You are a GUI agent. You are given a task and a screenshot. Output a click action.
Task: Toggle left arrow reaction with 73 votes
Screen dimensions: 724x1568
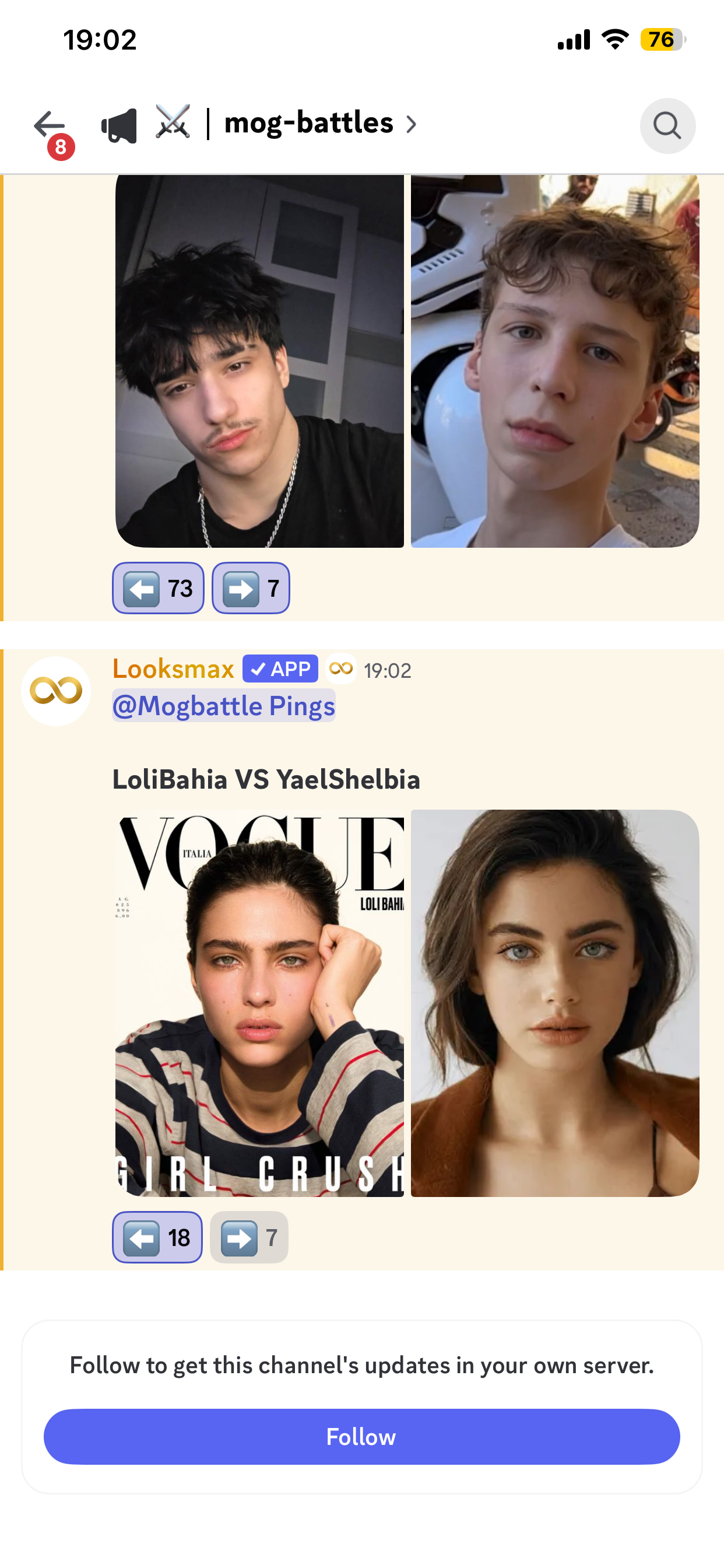click(x=158, y=588)
